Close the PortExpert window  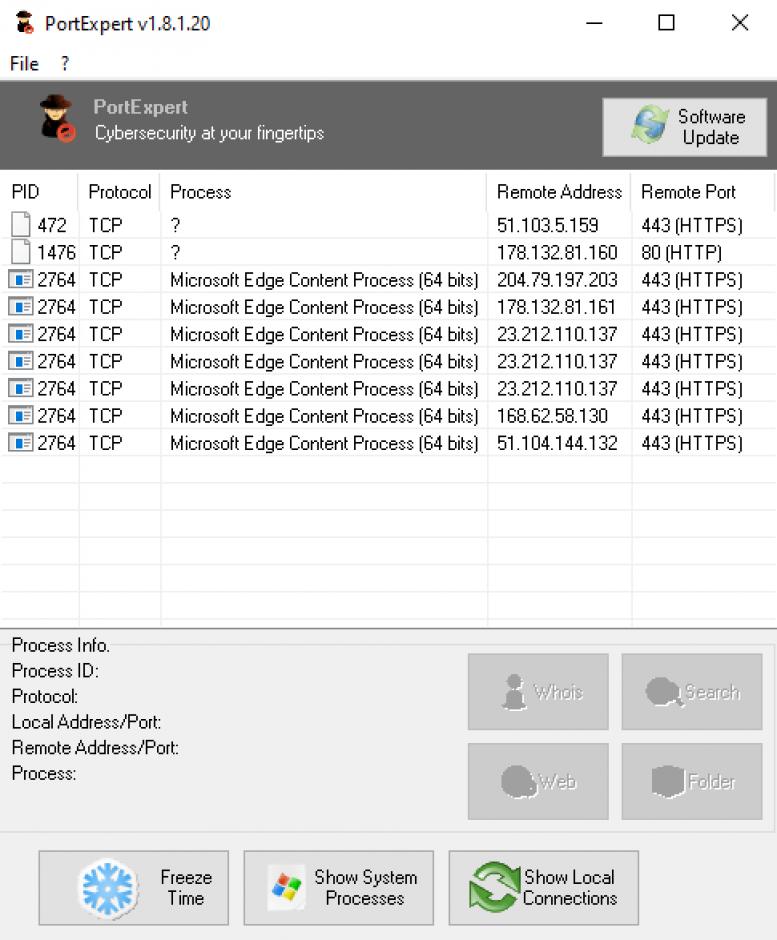[x=740, y=23]
